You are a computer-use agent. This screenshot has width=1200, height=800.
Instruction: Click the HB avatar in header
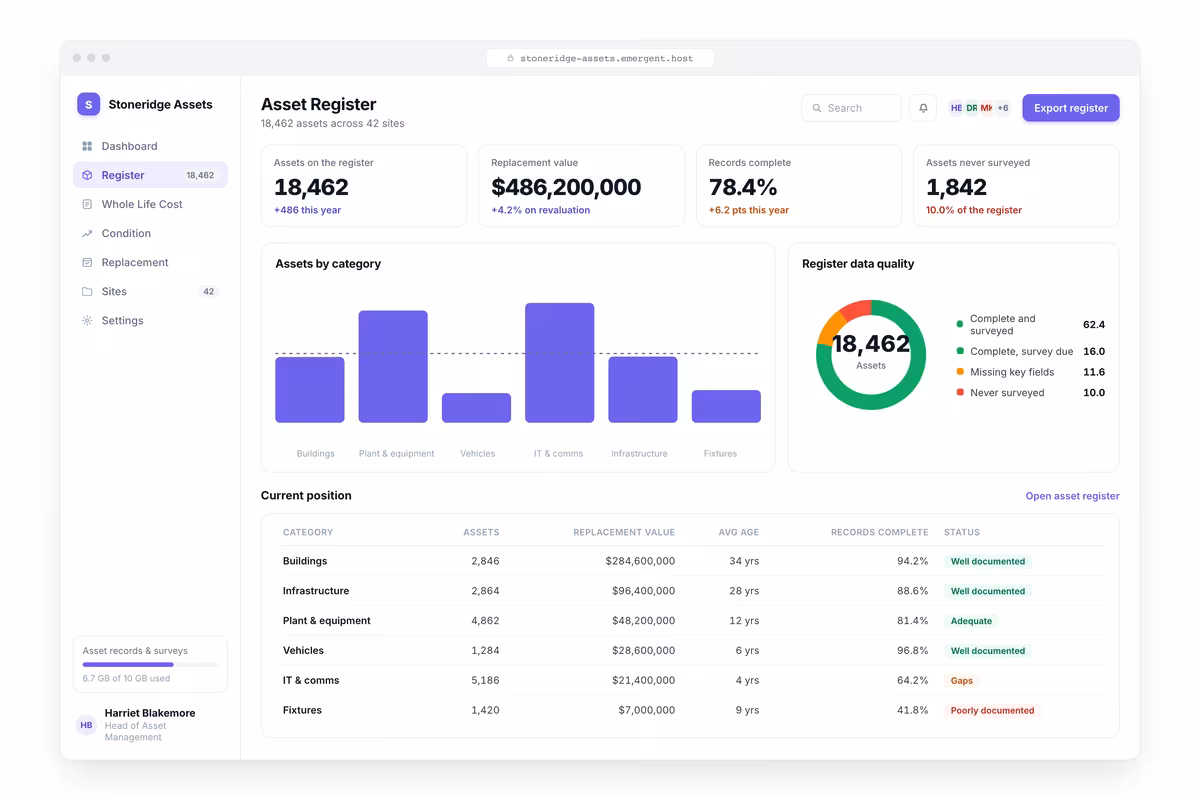click(956, 108)
